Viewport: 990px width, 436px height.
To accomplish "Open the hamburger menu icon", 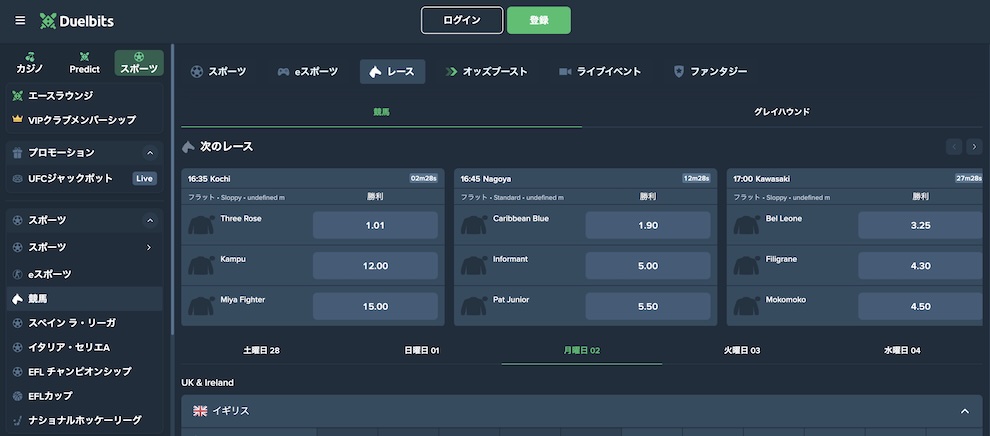I will (20, 21).
